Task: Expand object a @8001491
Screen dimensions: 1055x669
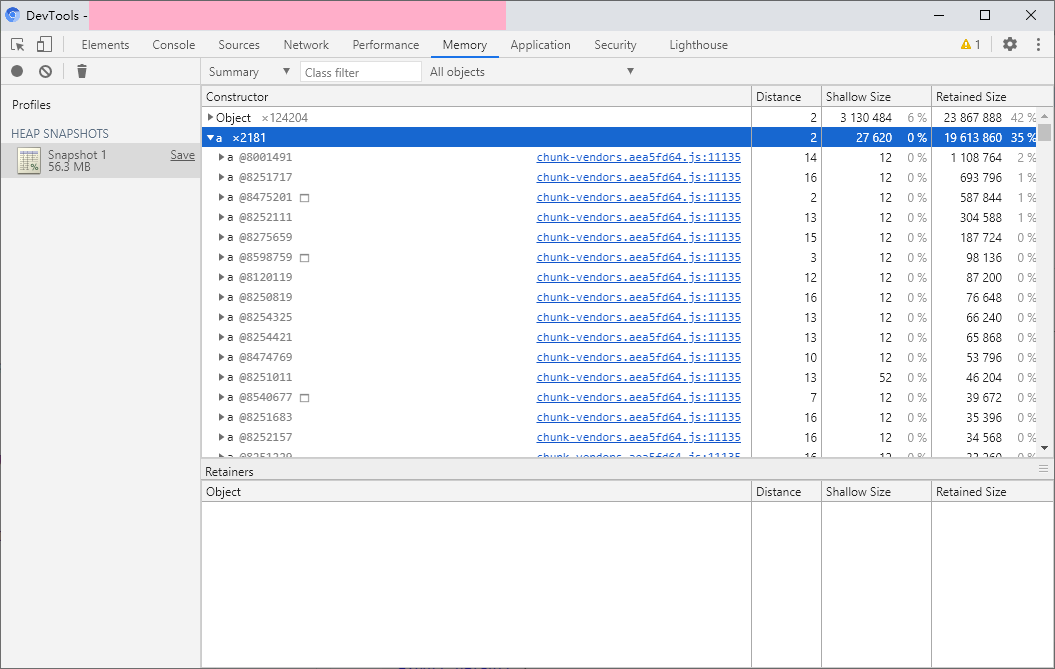Action: (x=221, y=157)
